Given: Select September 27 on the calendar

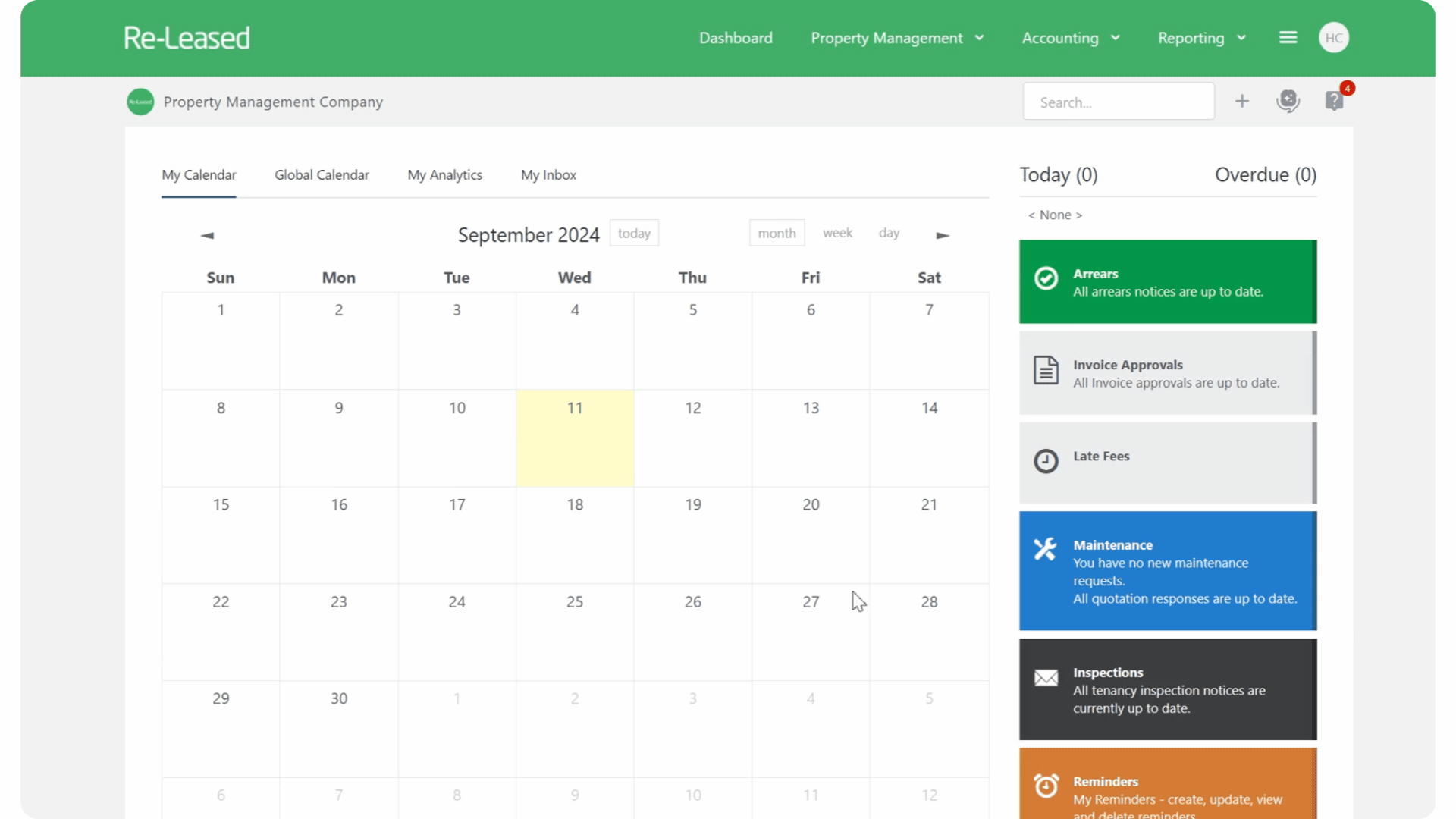Looking at the screenshot, I should [811, 632].
